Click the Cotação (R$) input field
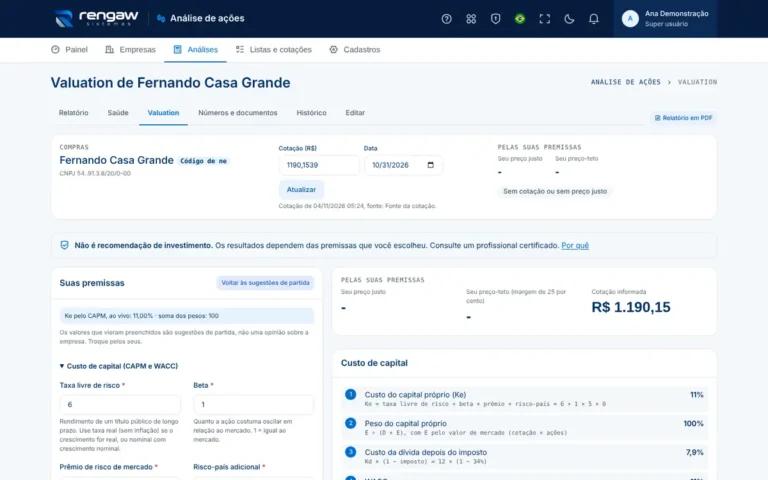The width and height of the screenshot is (768, 480). (319, 165)
